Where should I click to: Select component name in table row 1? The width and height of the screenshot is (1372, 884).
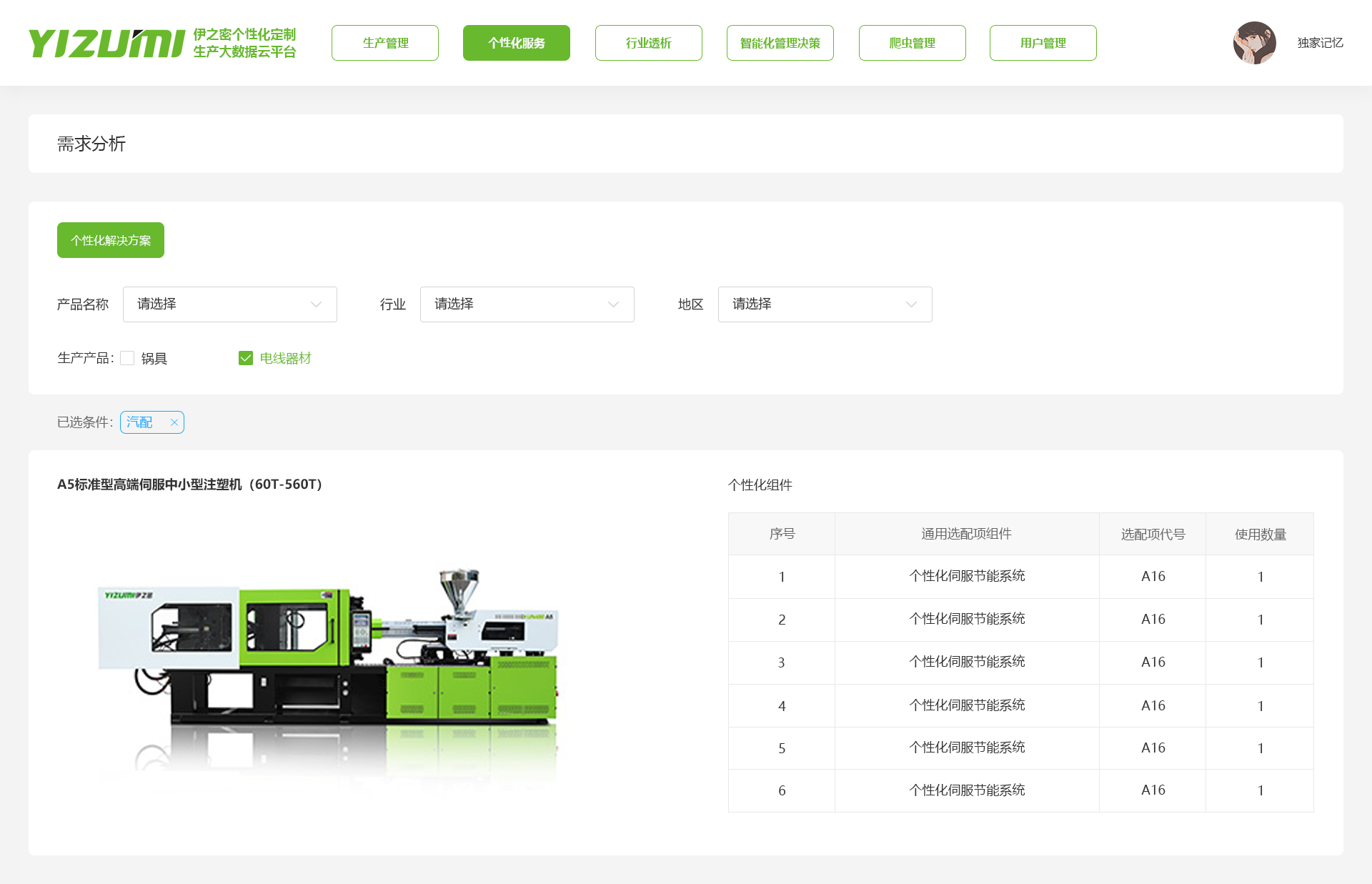pos(967,576)
